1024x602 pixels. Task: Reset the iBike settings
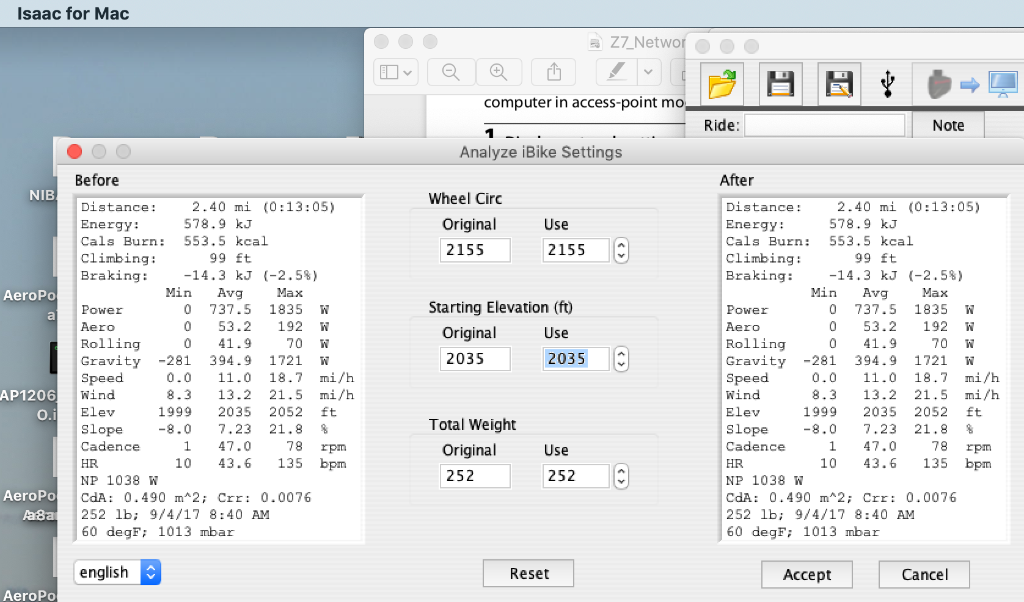coord(528,573)
